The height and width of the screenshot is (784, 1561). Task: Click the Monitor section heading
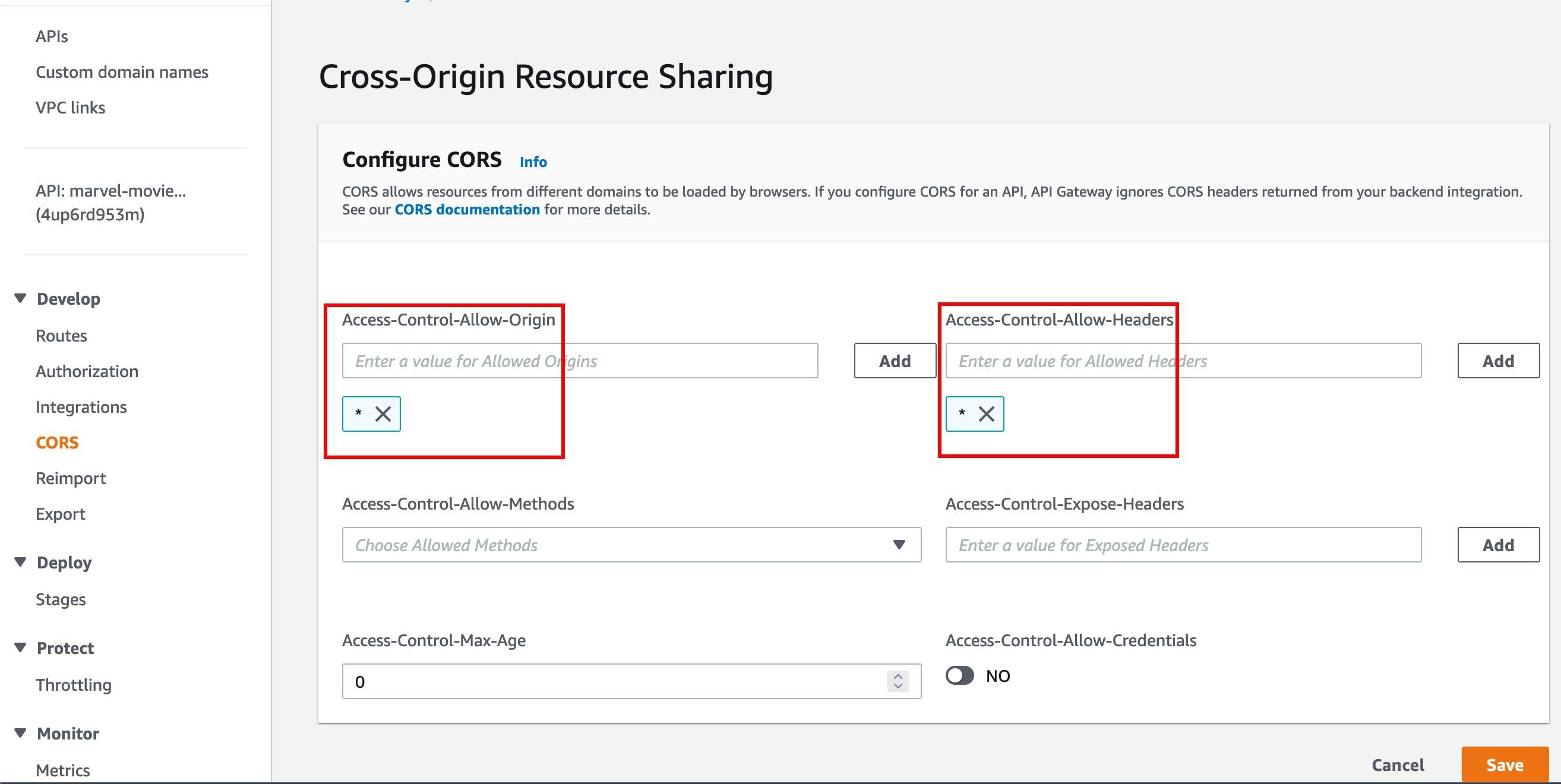(68, 733)
